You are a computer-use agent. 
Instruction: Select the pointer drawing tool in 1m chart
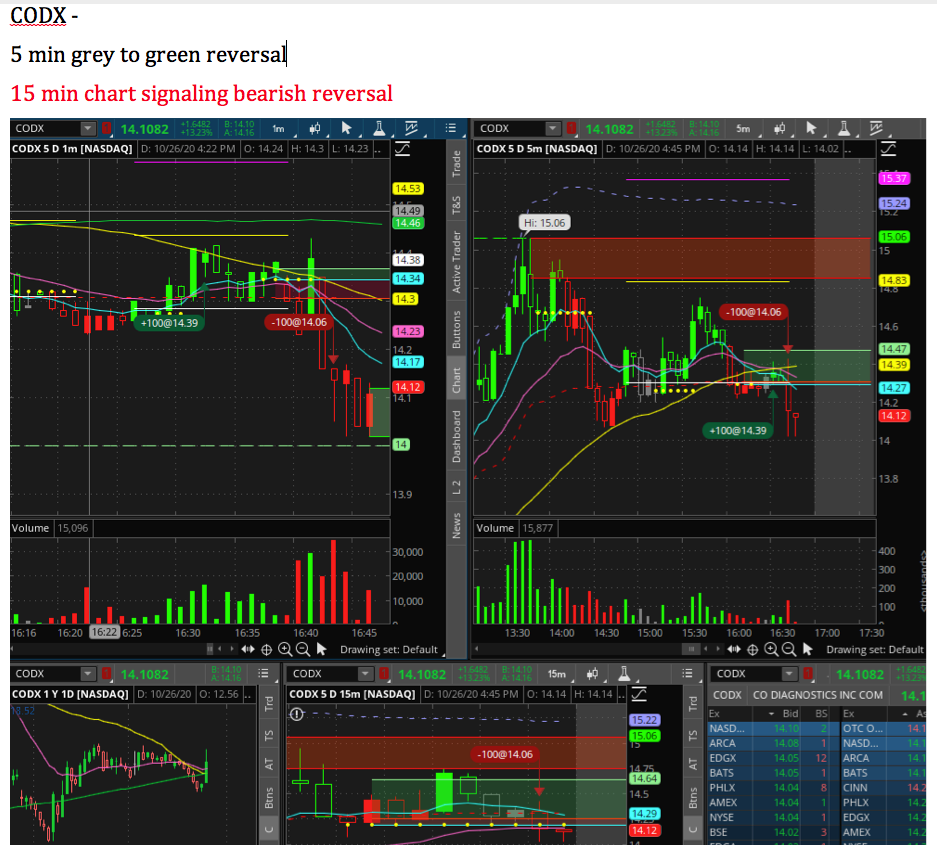coord(346,128)
